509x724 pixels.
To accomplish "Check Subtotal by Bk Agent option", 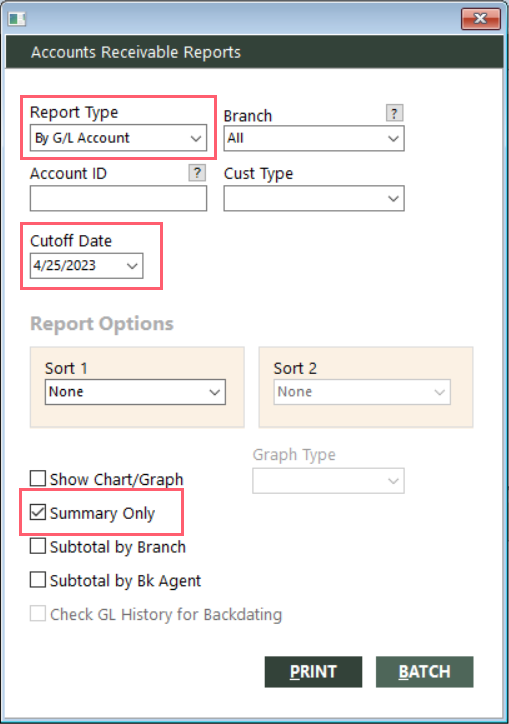I will pos(38,579).
